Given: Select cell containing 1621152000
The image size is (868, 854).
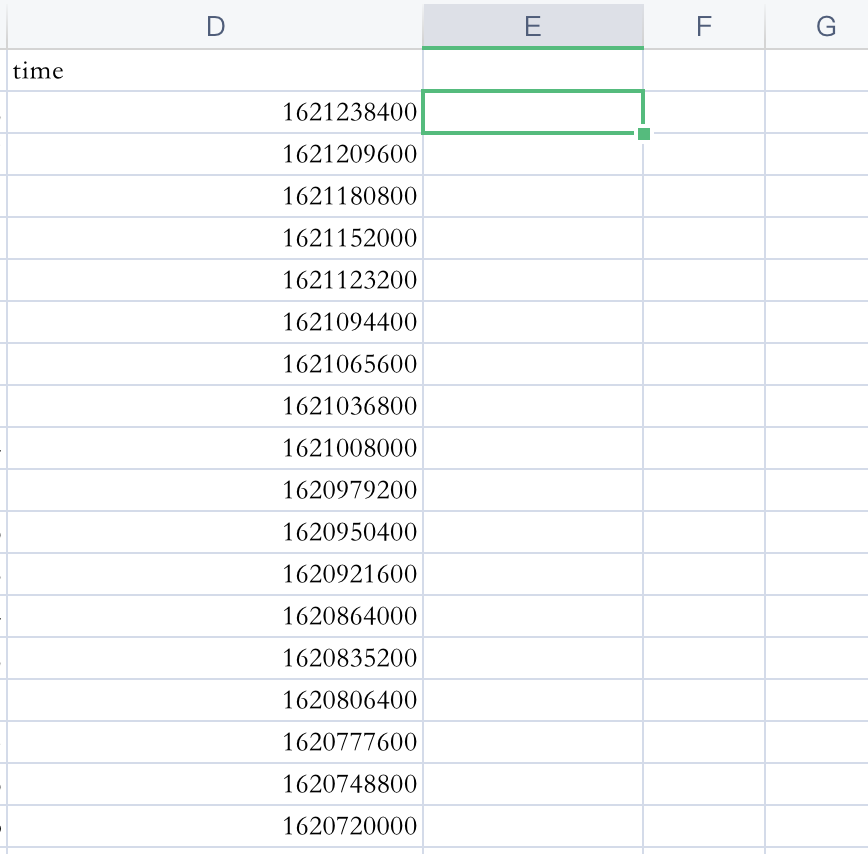Looking at the screenshot, I should pyautogui.click(x=215, y=239).
